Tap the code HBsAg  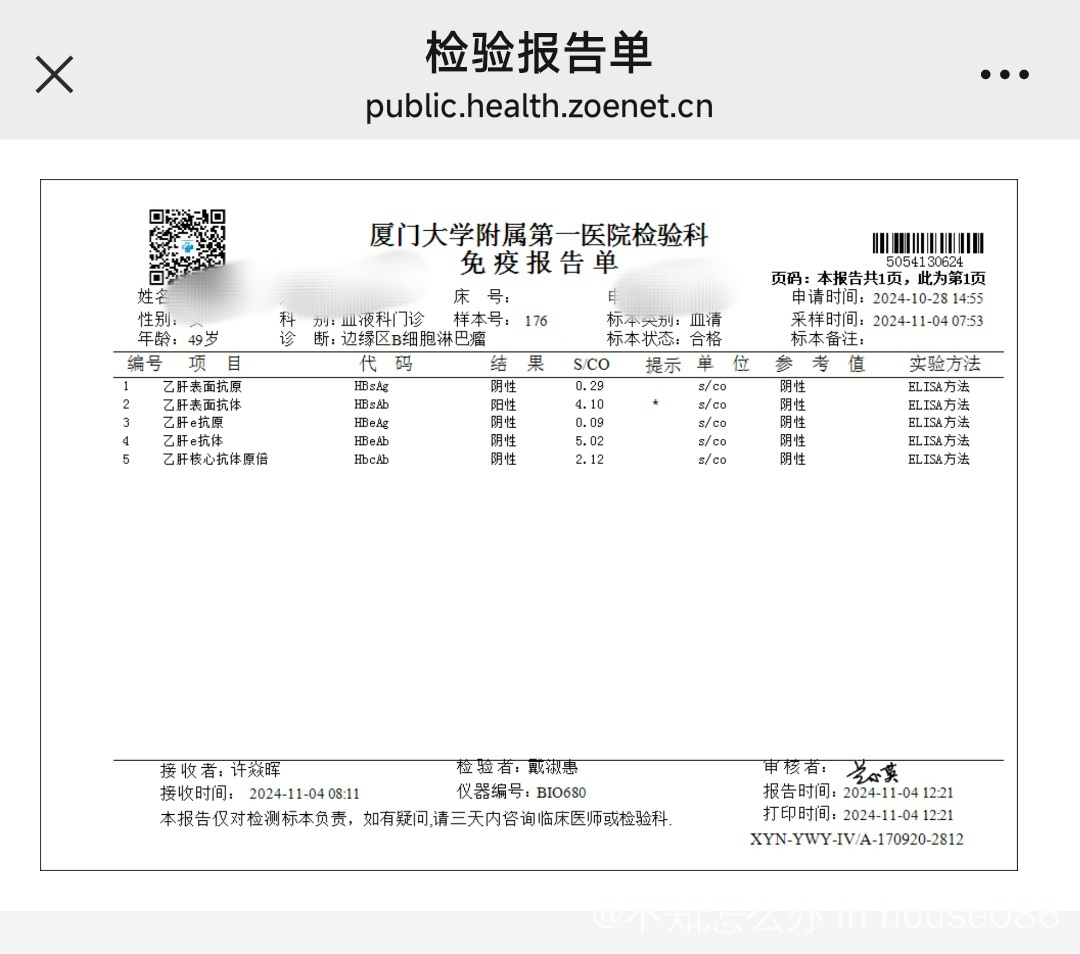[x=372, y=387]
